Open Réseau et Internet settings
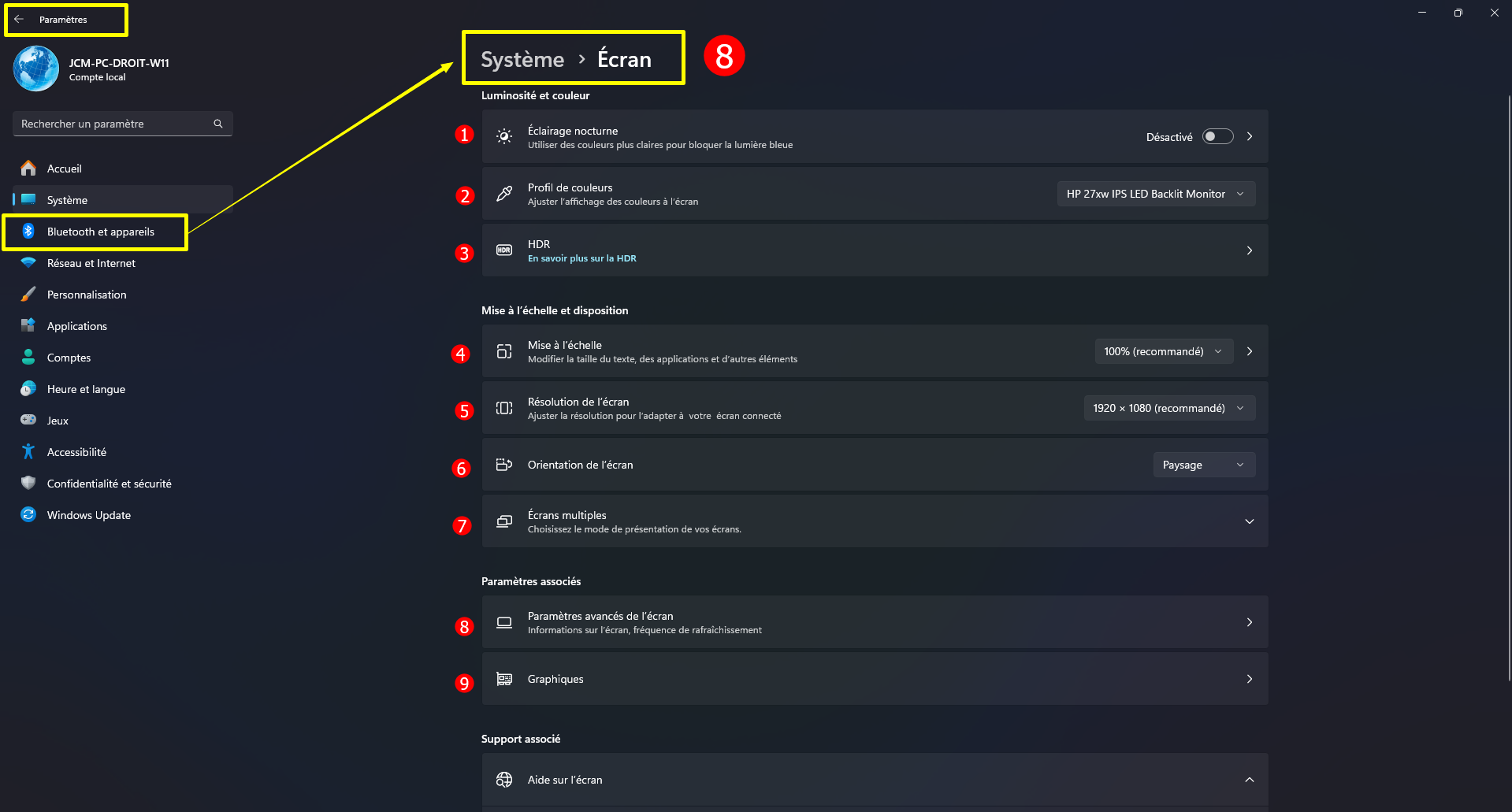Screen dimensions: 1512x812 (91, 263)
